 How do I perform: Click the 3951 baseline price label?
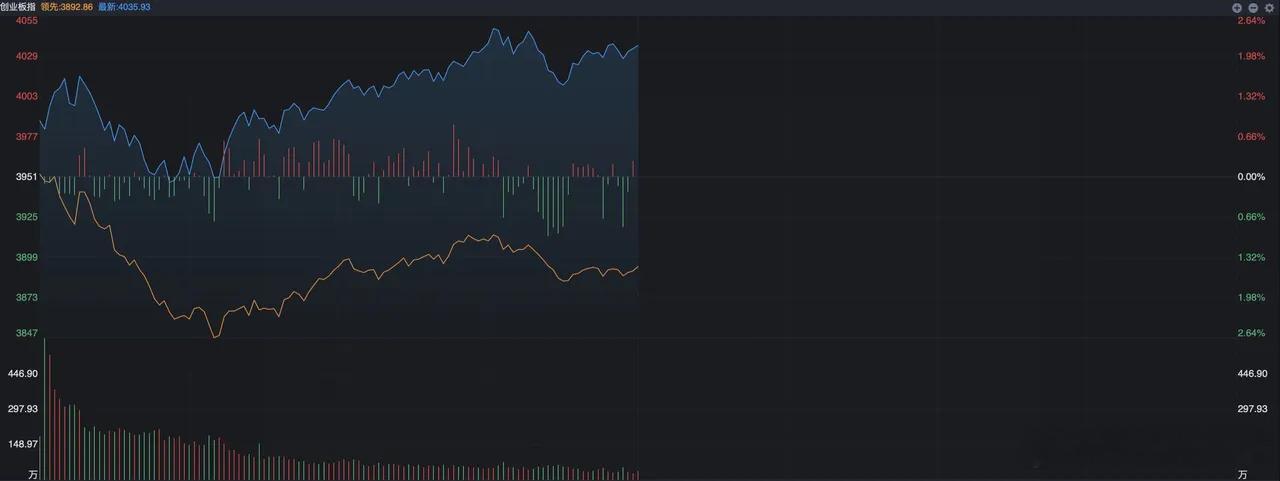pyautogui.click(x=27, y=177)
